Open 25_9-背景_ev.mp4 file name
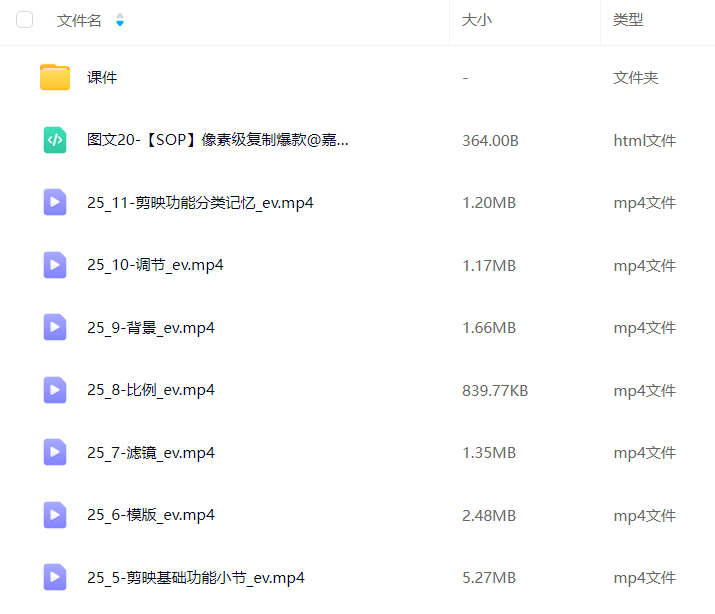Image resolution: width=715 pixels, height=614 pixels. click(x=150, y=328)
